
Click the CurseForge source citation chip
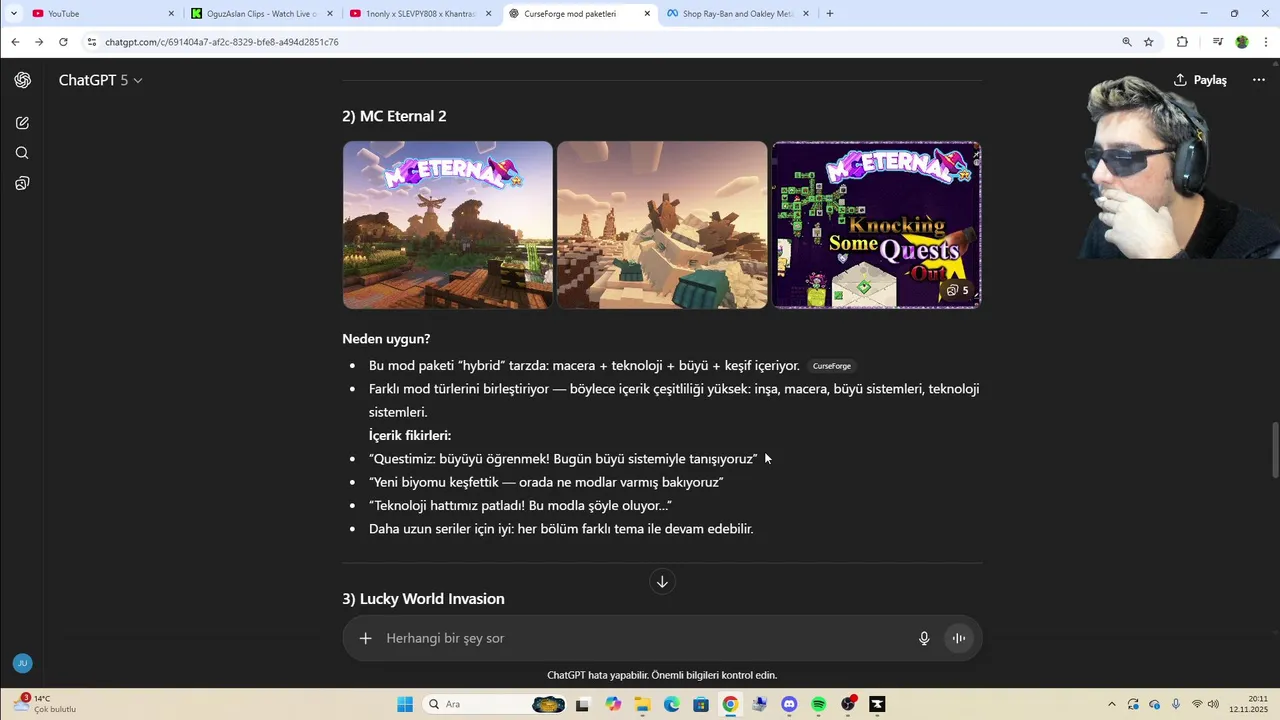pos(832,366)
